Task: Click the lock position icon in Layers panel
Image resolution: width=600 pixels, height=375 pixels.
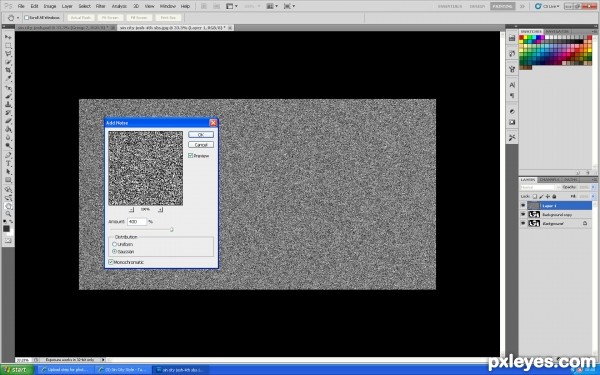Action: (x=548, y=196)
